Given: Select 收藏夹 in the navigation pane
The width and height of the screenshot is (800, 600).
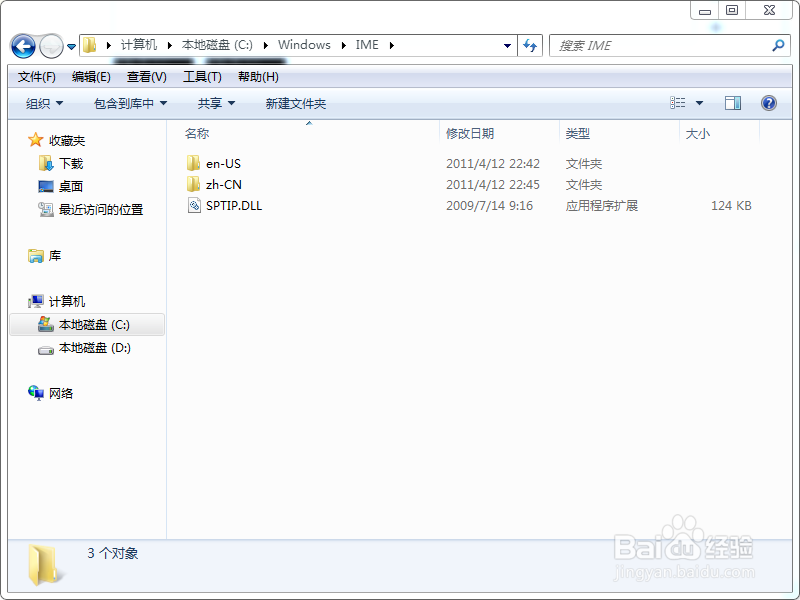Looking at the screenshot, I should click(67, 140).
